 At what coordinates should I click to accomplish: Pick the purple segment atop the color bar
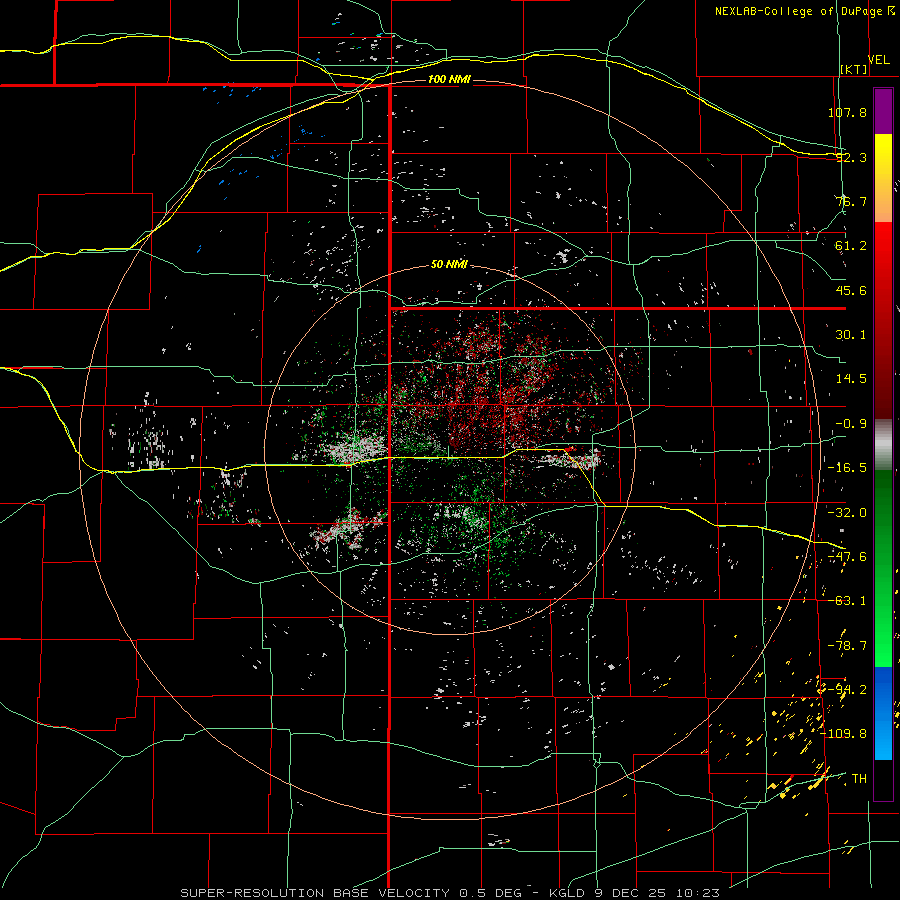883,112
